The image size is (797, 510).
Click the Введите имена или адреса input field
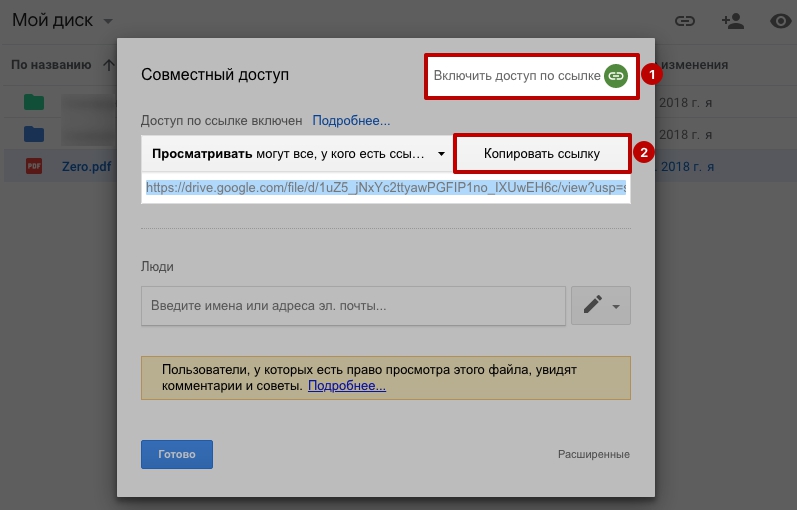click(x=353, y=306)
